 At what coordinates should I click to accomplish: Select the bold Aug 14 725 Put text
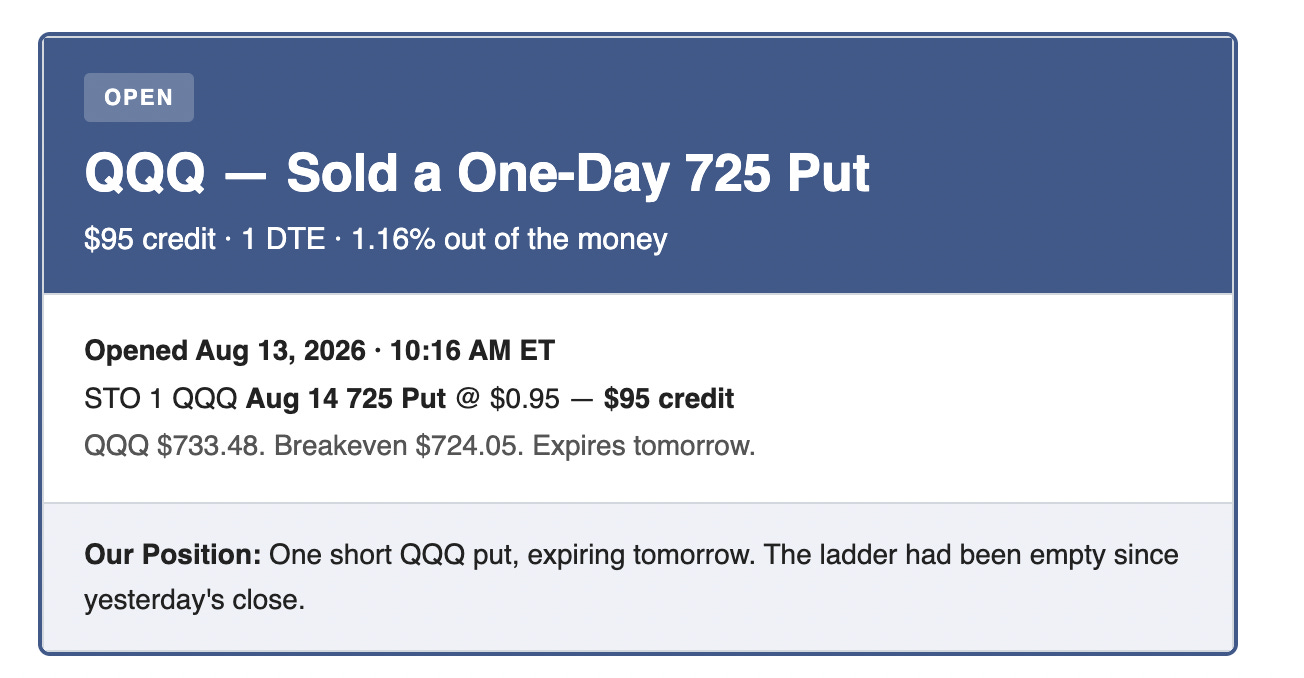[x=346, y=399]
